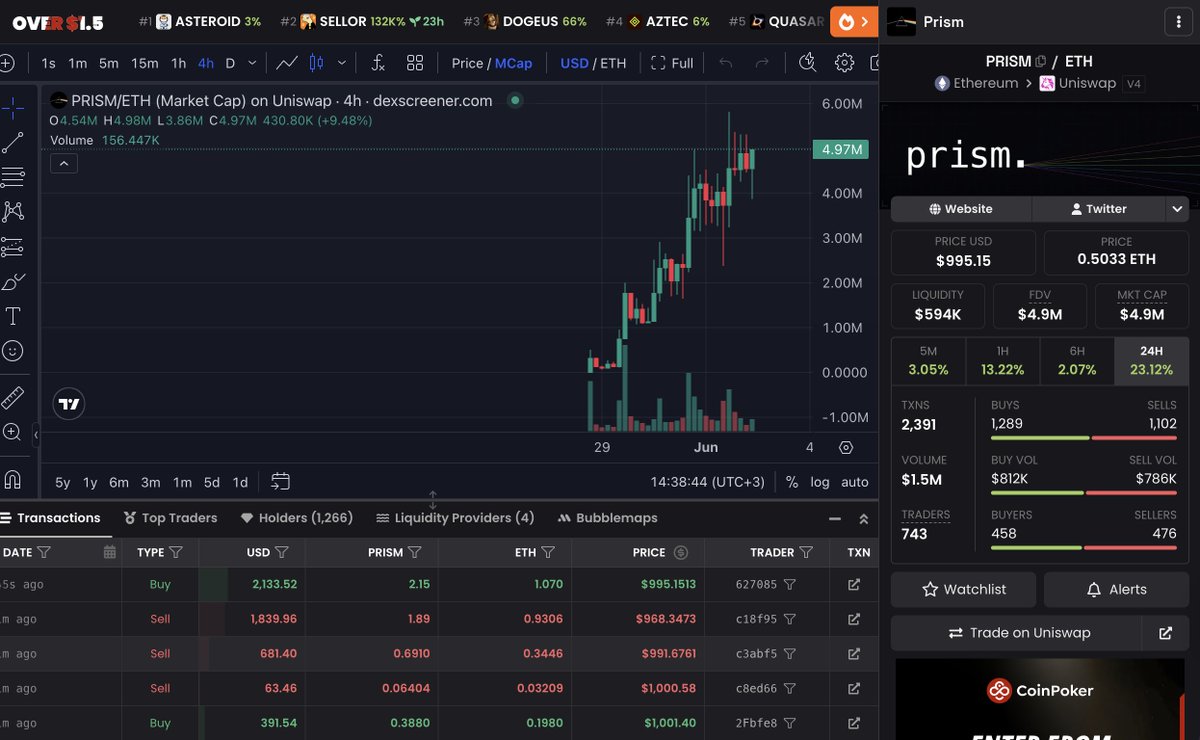The image size is (1200, 740).
Task: Add PRISM to Watchlist
Action: coord(964,590)
